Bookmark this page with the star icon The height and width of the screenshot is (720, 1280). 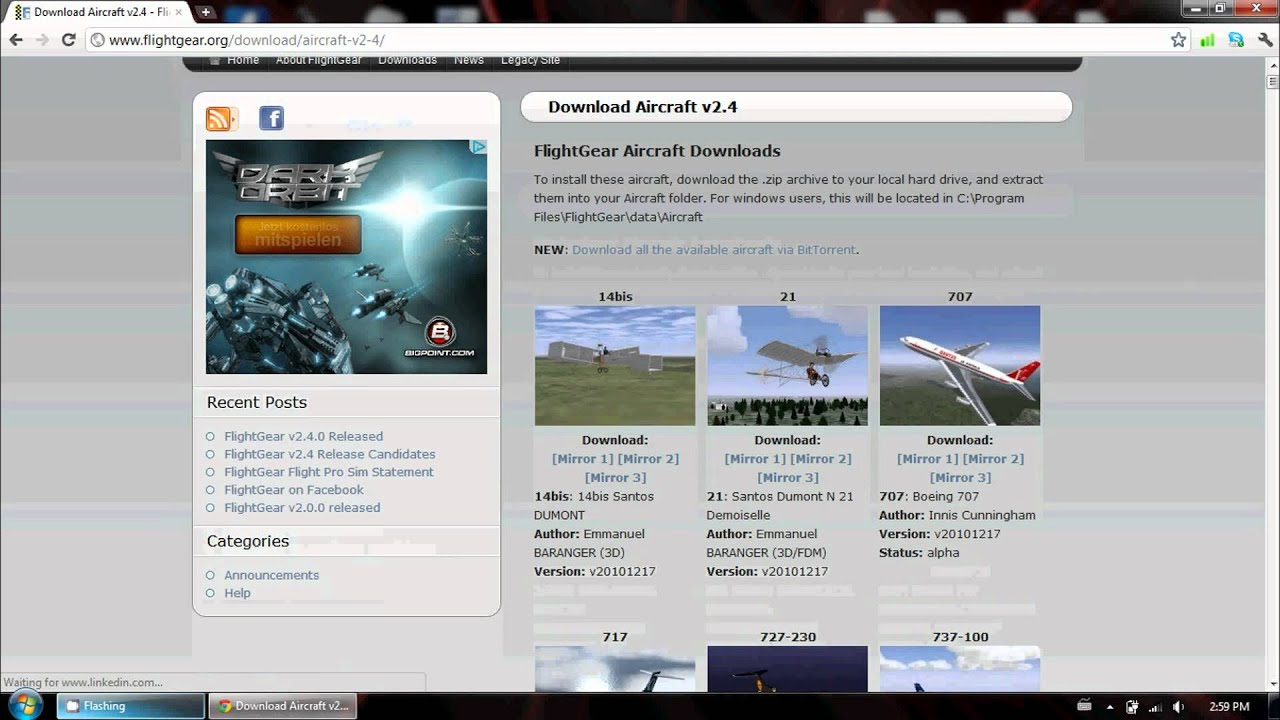coord(1178,40)
